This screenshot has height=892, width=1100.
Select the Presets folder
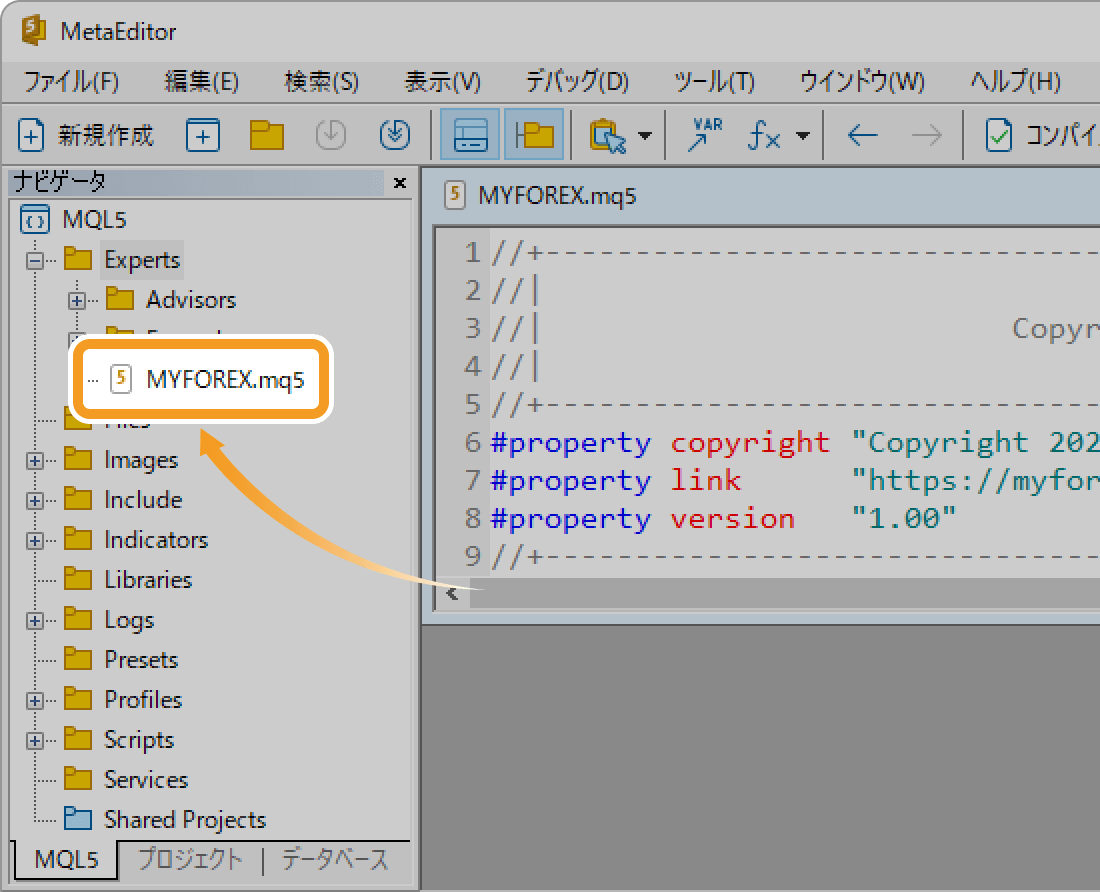click(x=140, y=660)
